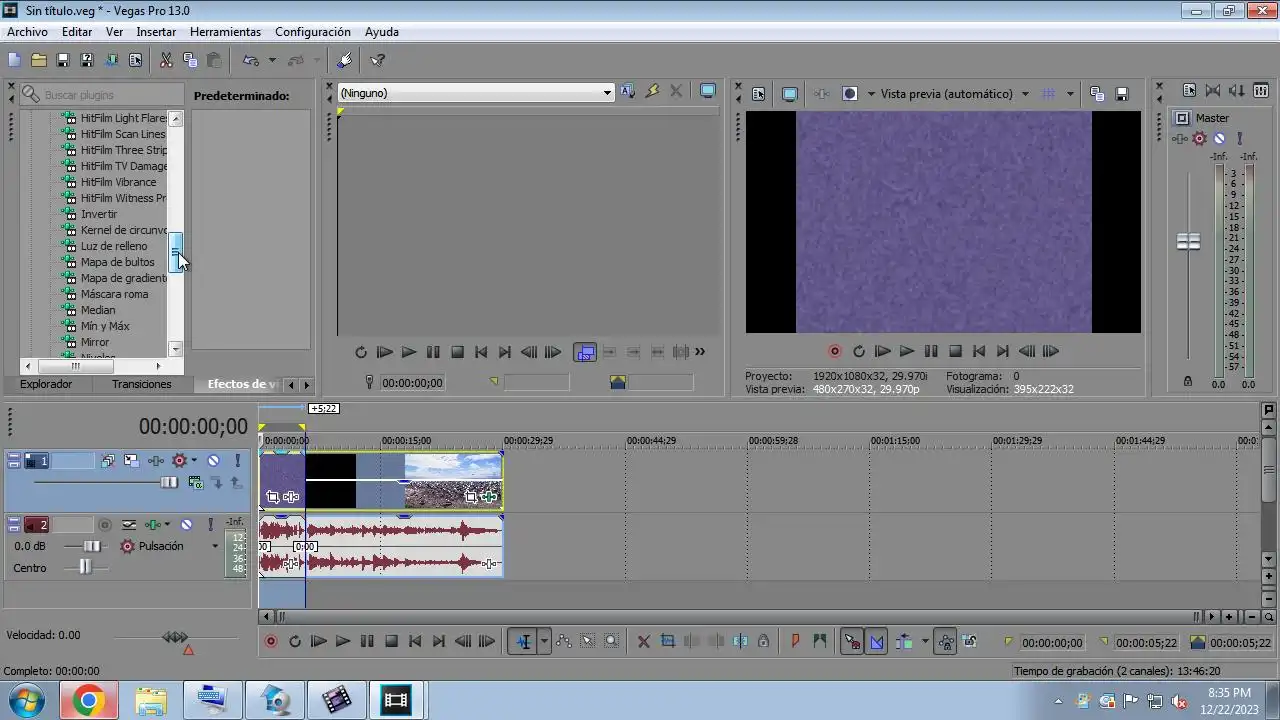This screenshot has width=1280, height=720.
Task: Click the Record button under the video preview
Action: coord(835,351)
